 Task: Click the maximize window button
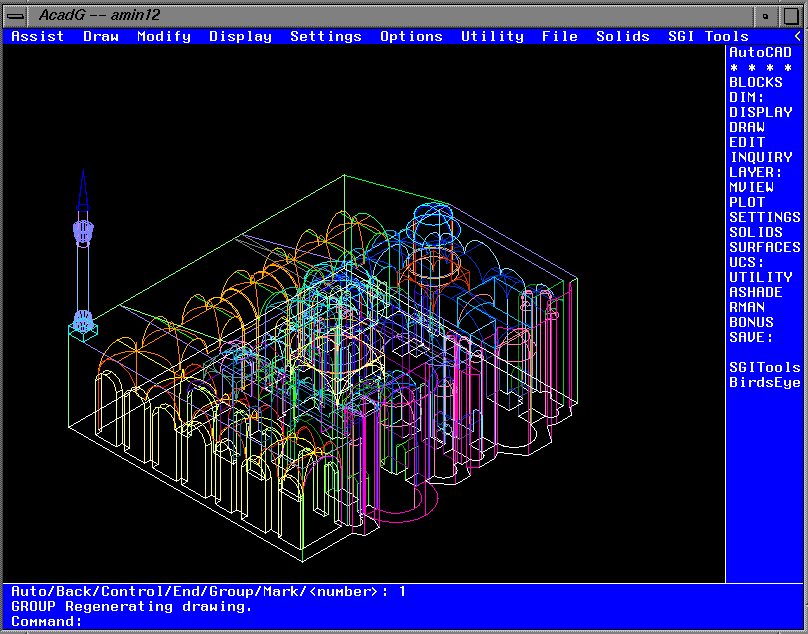pyautogui.click(x=791, y=15)
